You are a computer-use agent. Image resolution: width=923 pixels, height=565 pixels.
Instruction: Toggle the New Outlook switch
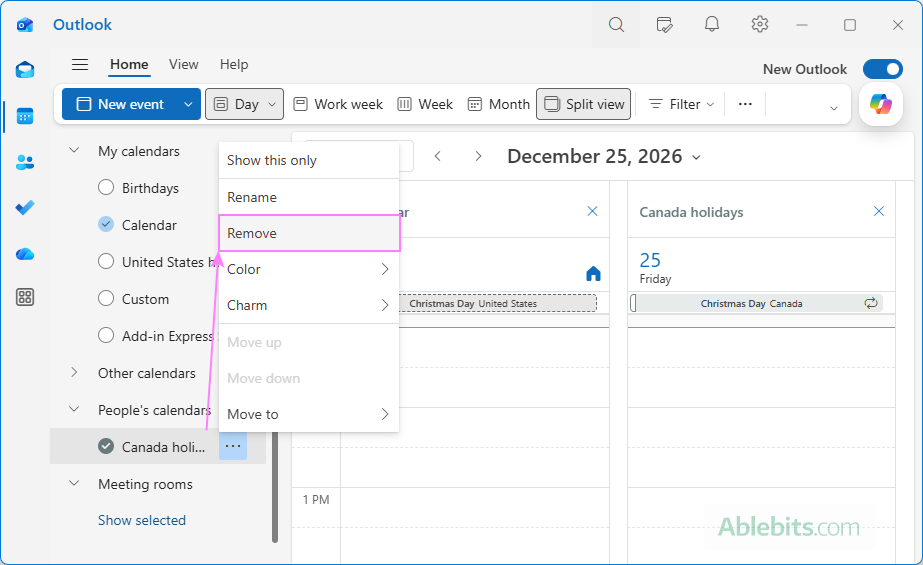coord(882,69)
